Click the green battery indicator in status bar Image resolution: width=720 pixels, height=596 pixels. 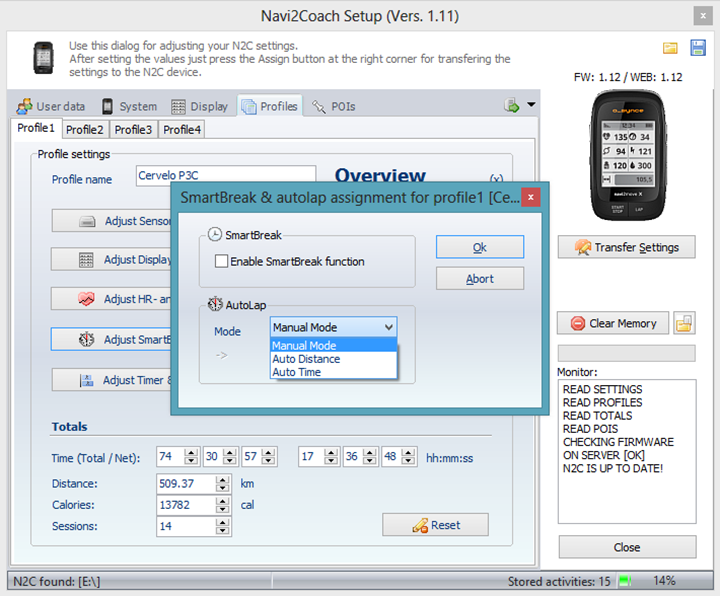pyautogui.click(x=624, y=581)
